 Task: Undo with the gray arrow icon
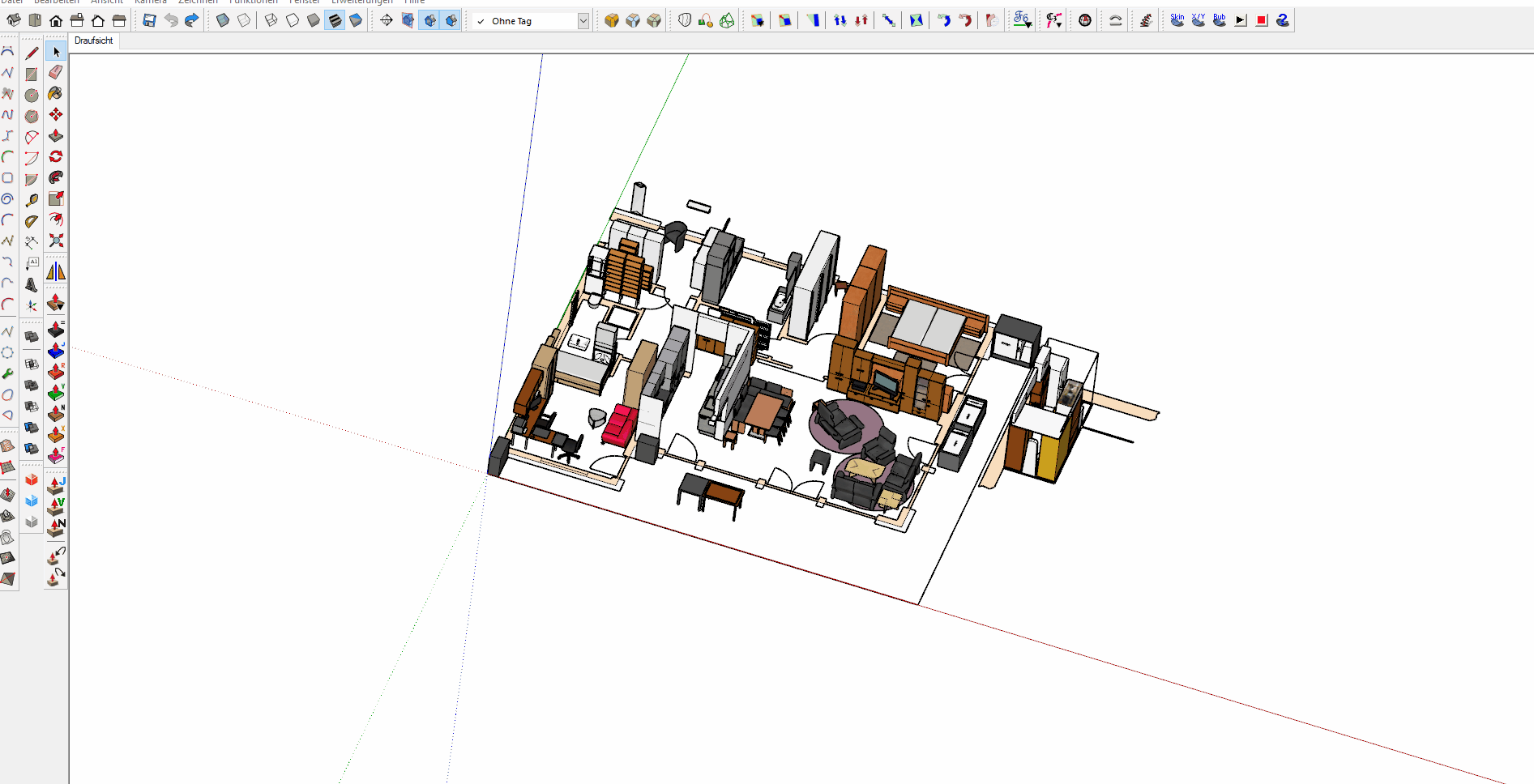coord(171,20)
